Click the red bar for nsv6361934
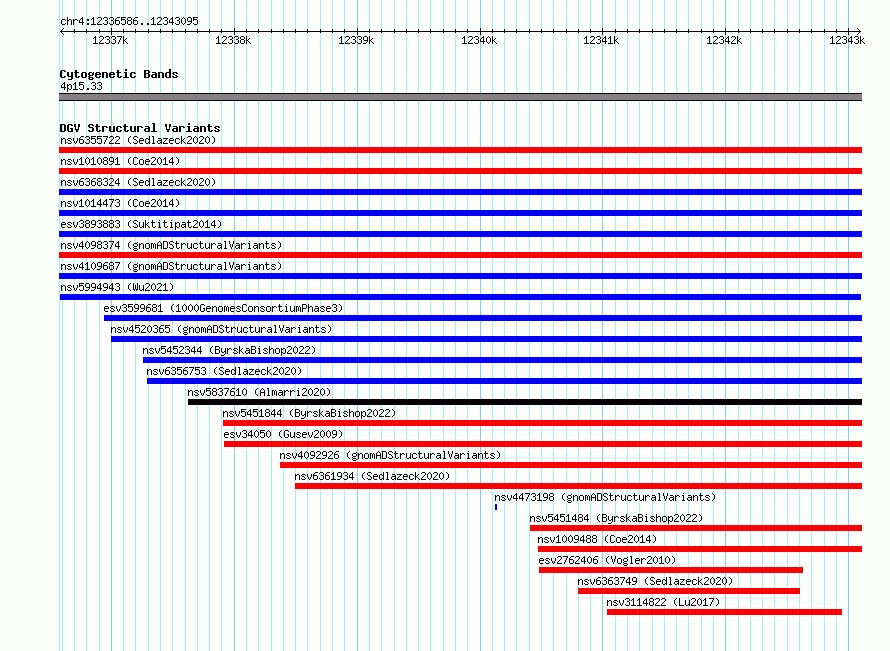 click(x=578, y=486)
